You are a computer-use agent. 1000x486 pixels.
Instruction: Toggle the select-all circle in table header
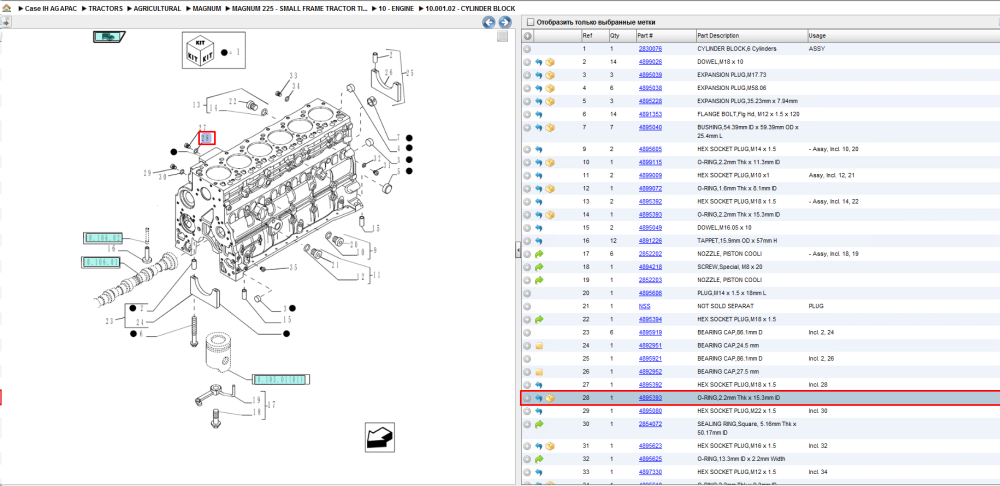point(527,36)
